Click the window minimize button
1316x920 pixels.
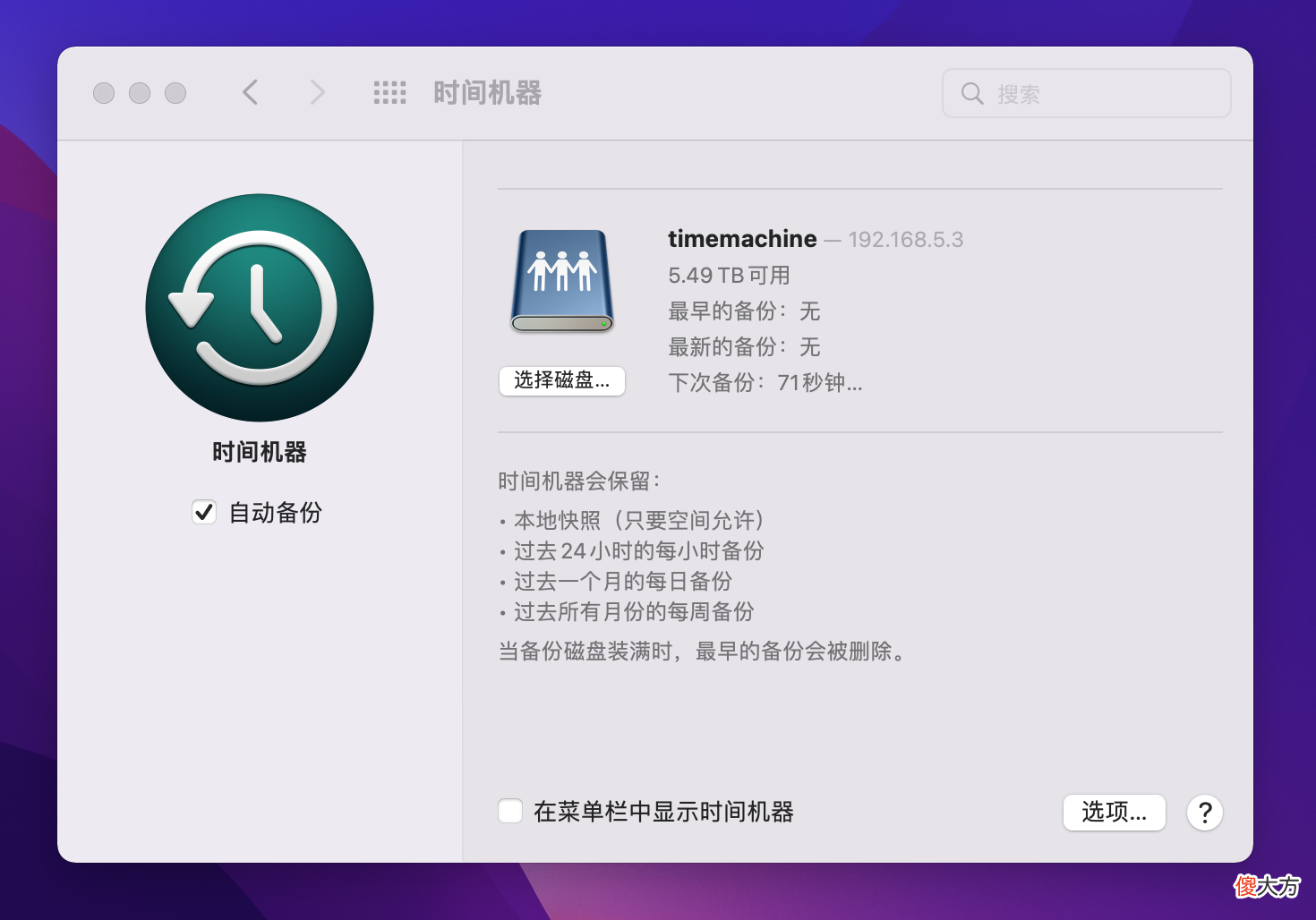140,93
